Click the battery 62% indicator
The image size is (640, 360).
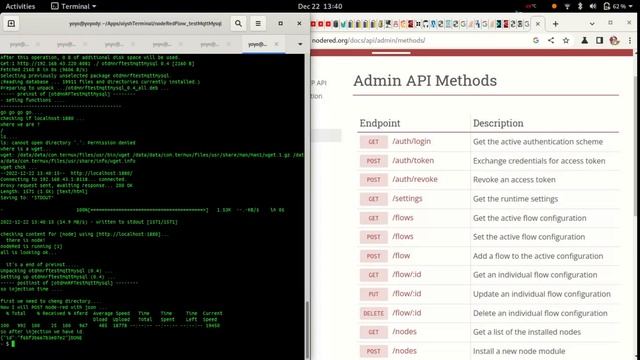pyautogui.click(x=614, y=6)
